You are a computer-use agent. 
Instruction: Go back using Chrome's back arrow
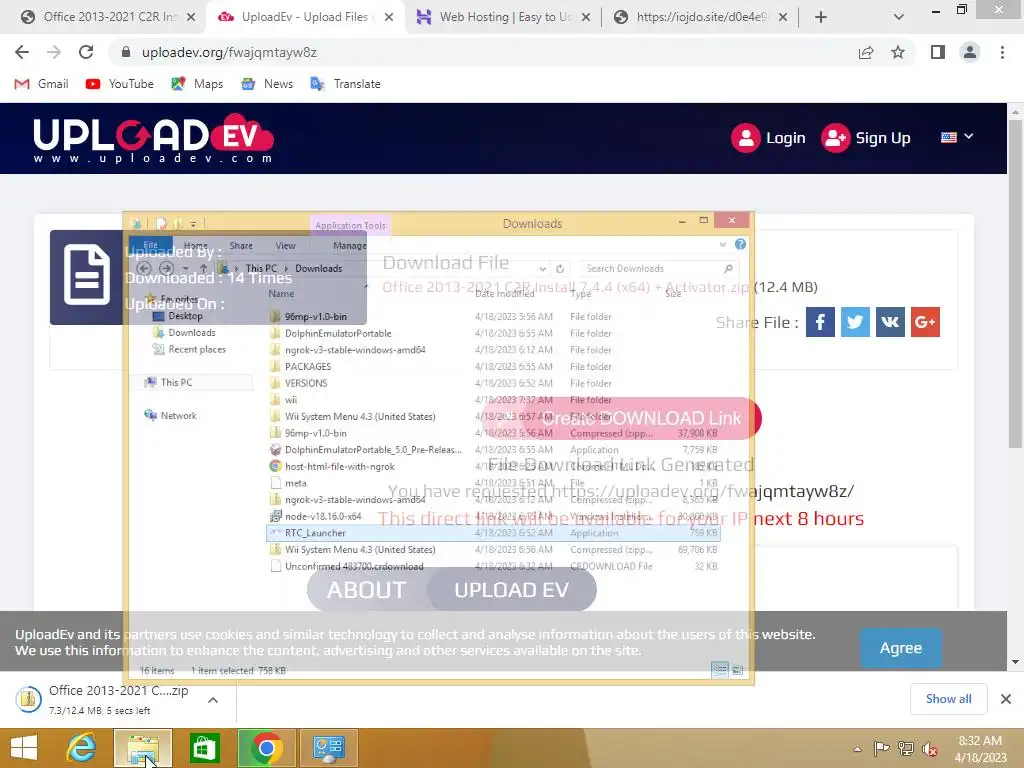(x=22, y=52)
